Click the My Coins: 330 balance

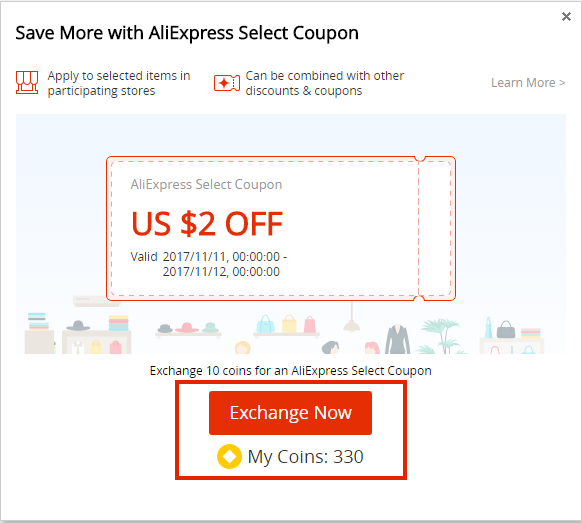pyautogui.click(x=305, y=457)
